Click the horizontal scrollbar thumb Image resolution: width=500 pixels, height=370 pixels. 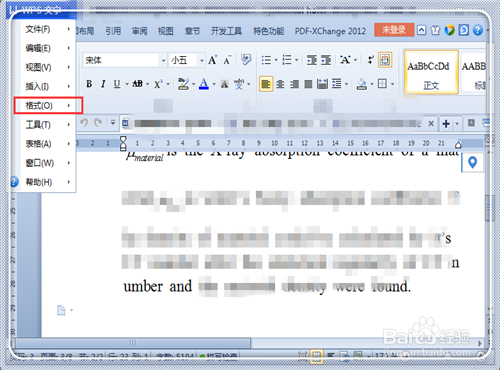(x=133, y=343)
